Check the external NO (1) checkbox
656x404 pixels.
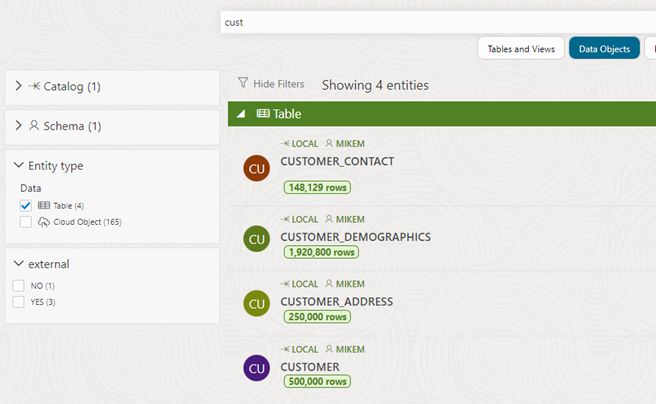[18, 286]
